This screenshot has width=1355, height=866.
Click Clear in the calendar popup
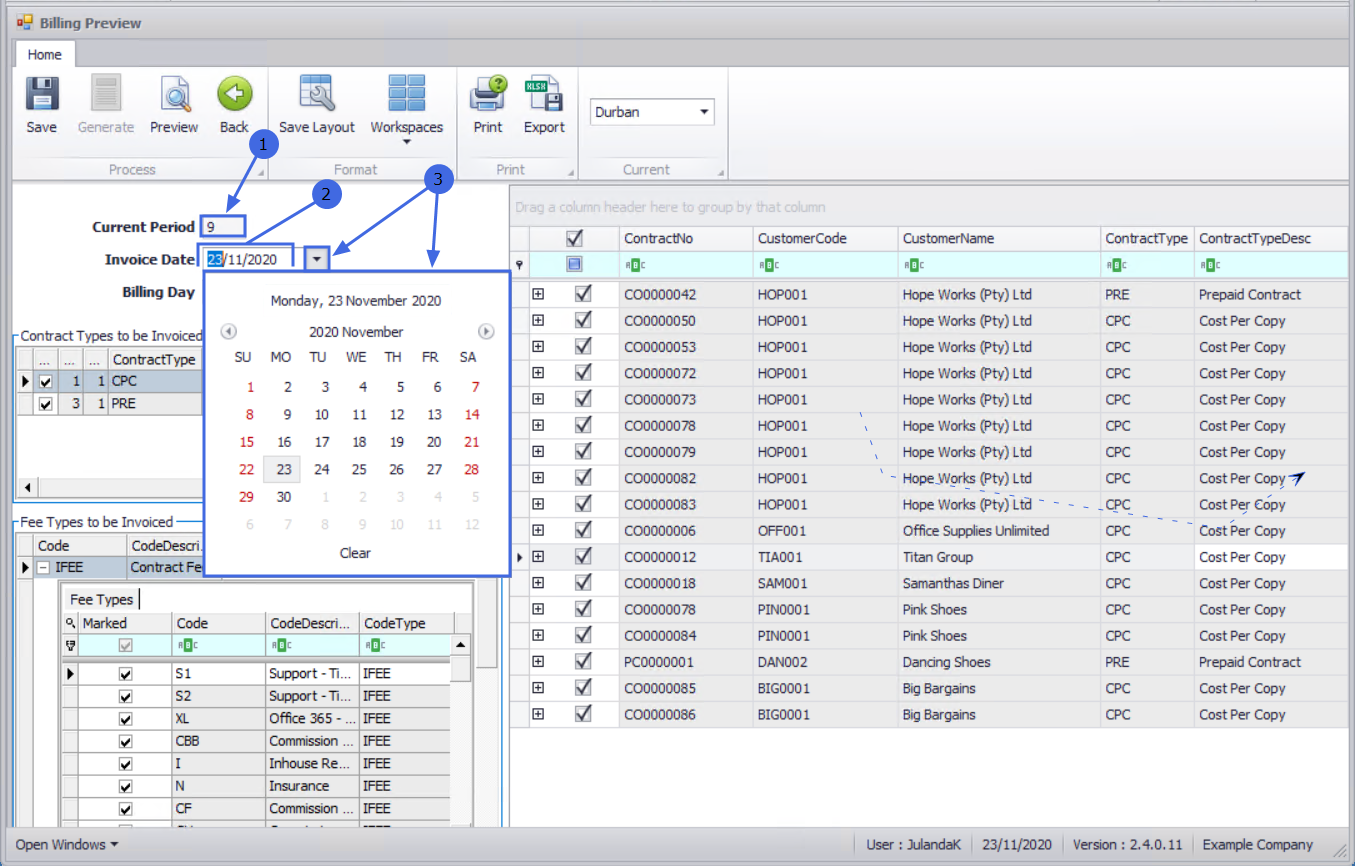point(355,553)
